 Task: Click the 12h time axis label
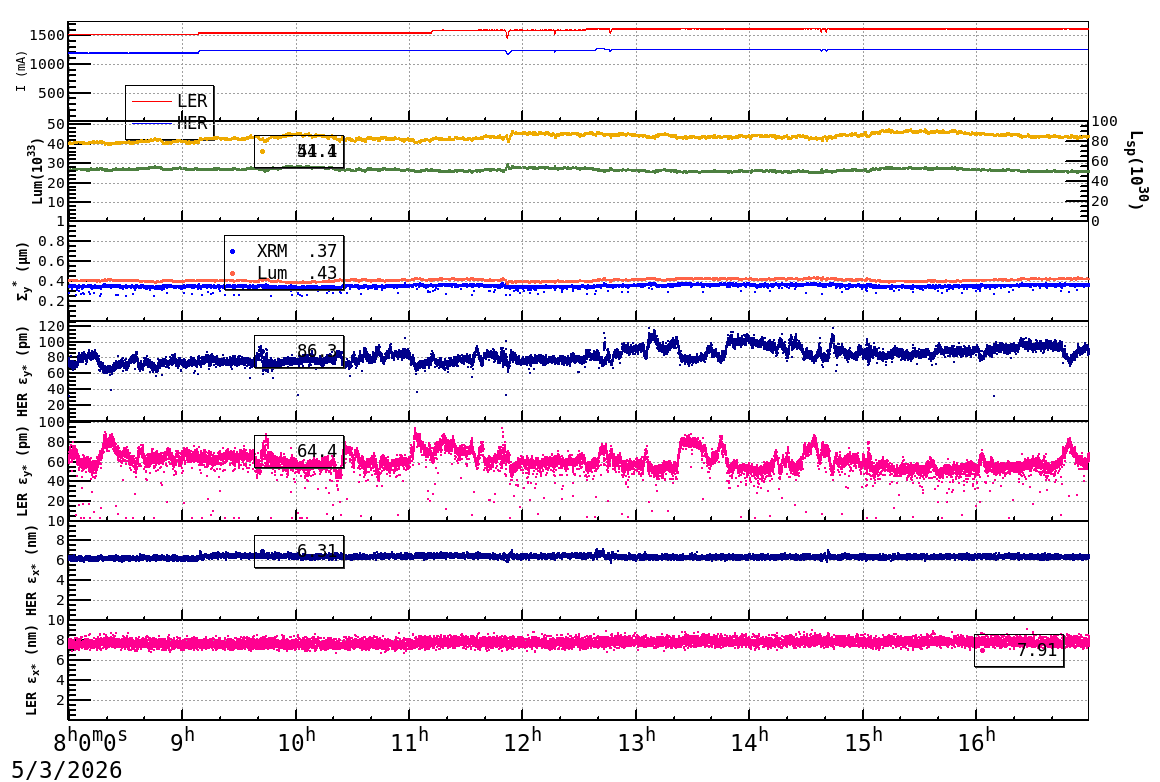[x=522, y=740]
